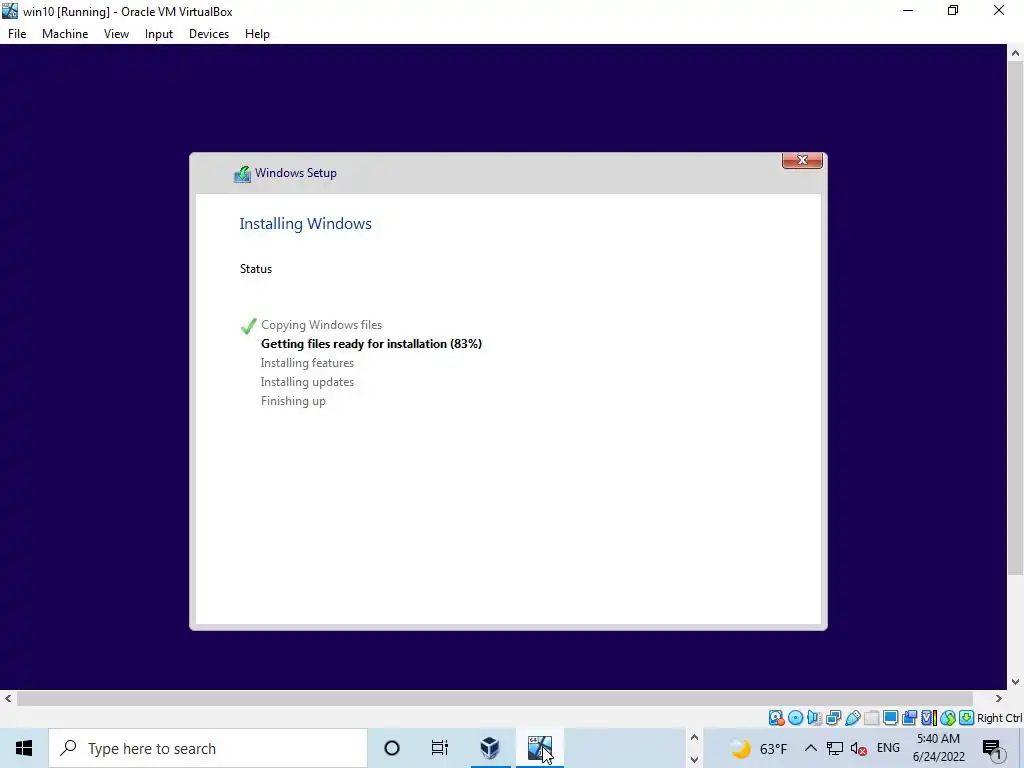Screen dimensions: 1024x768
Task: Click the network adapters indicator icon
Action: [833, 718]
